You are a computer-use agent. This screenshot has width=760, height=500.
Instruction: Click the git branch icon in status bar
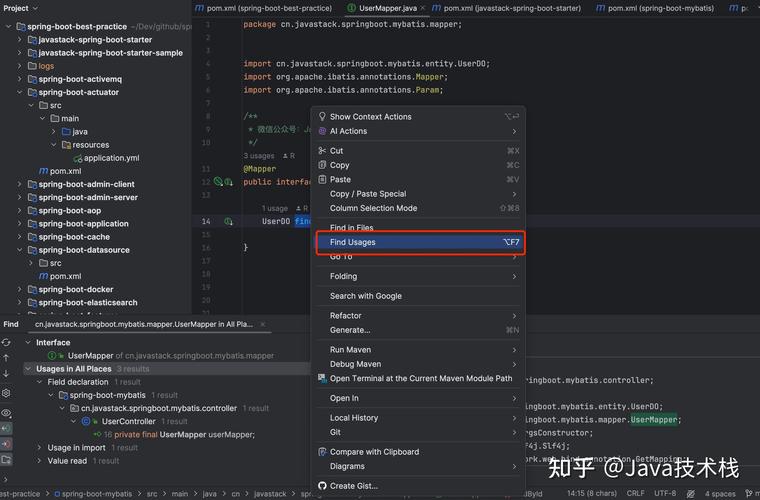click(x=749, y=494)
